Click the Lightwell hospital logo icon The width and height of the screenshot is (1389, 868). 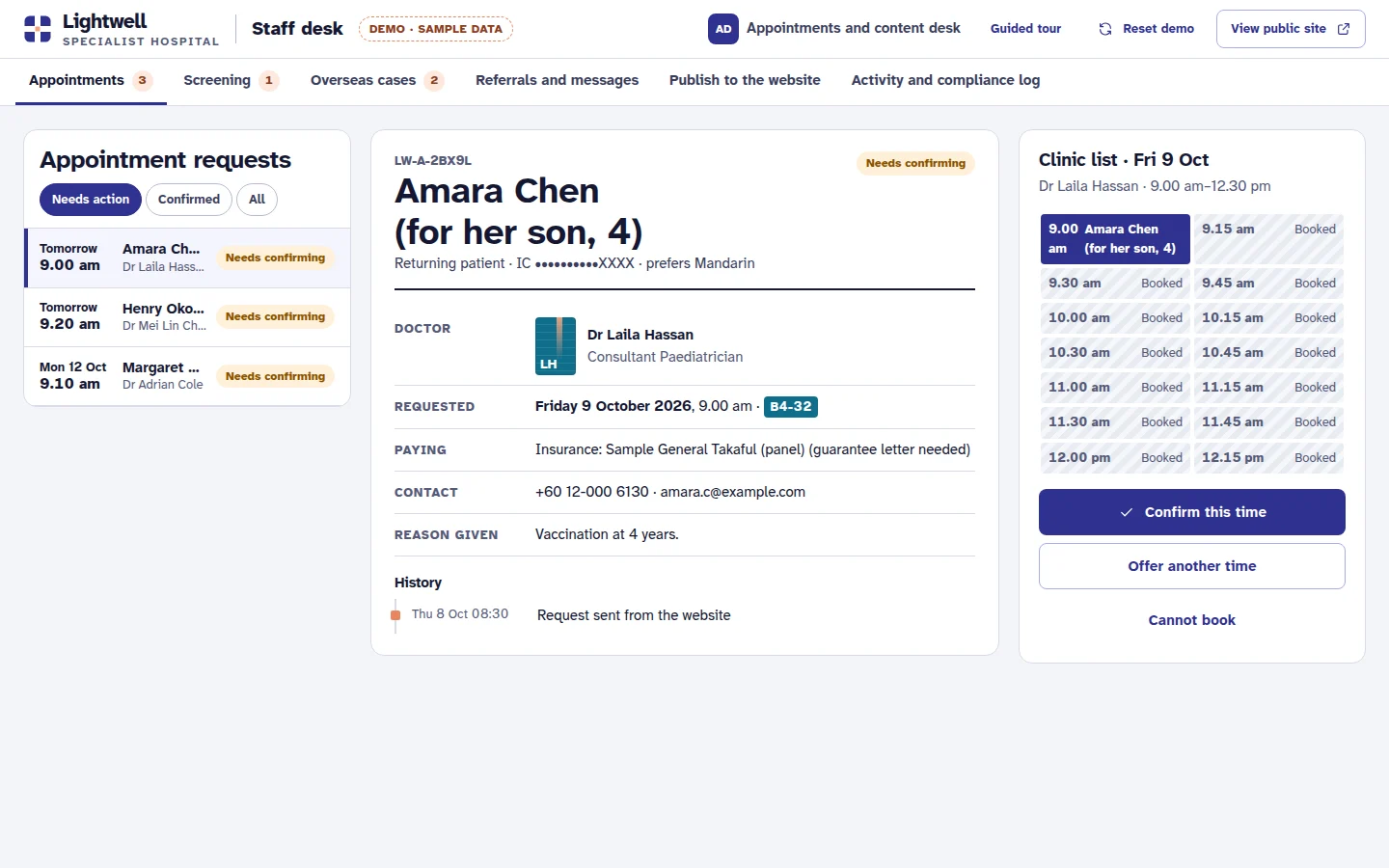38,29
